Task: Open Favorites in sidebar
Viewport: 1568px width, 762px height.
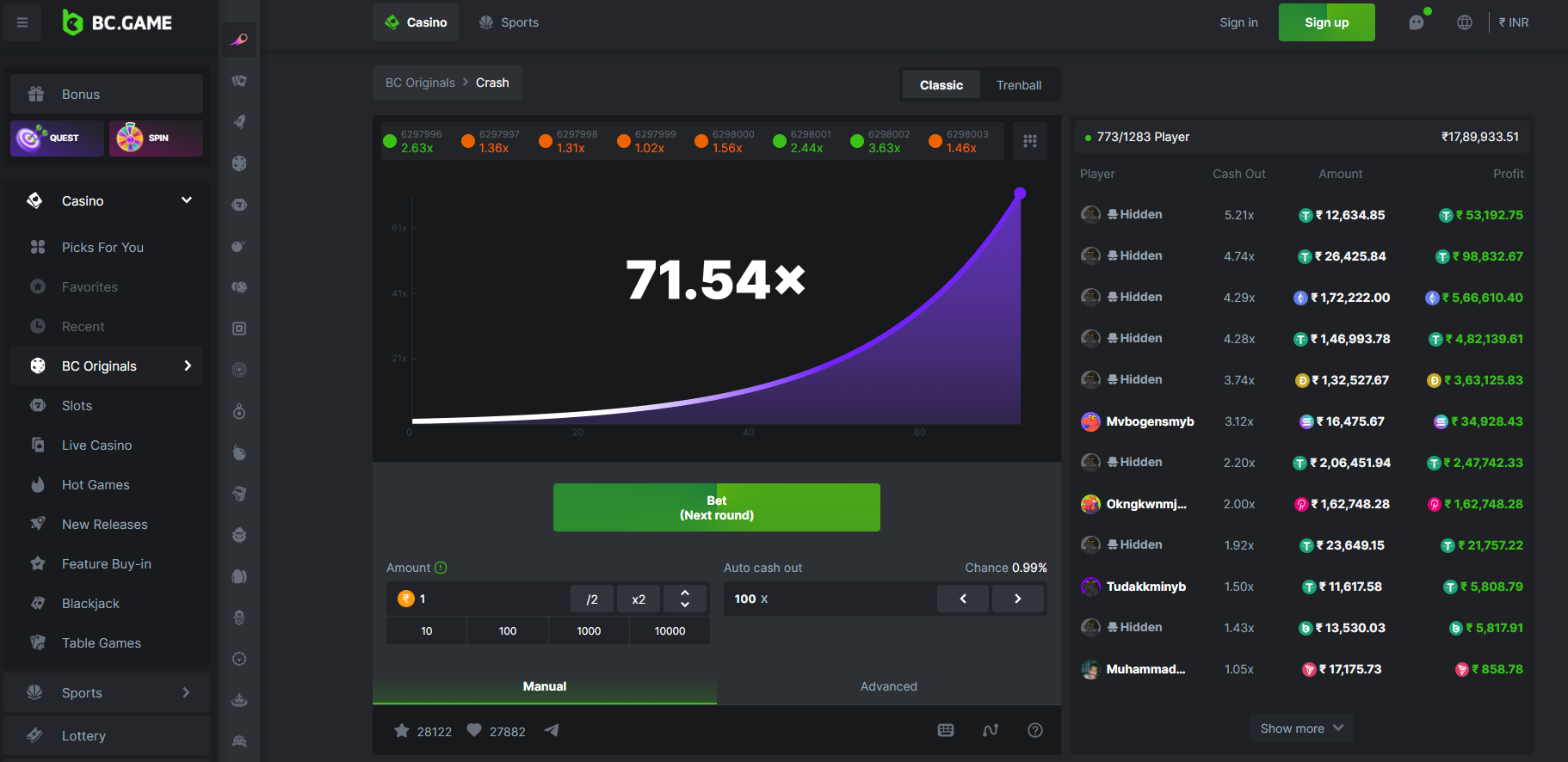Action: pos(107,287)
